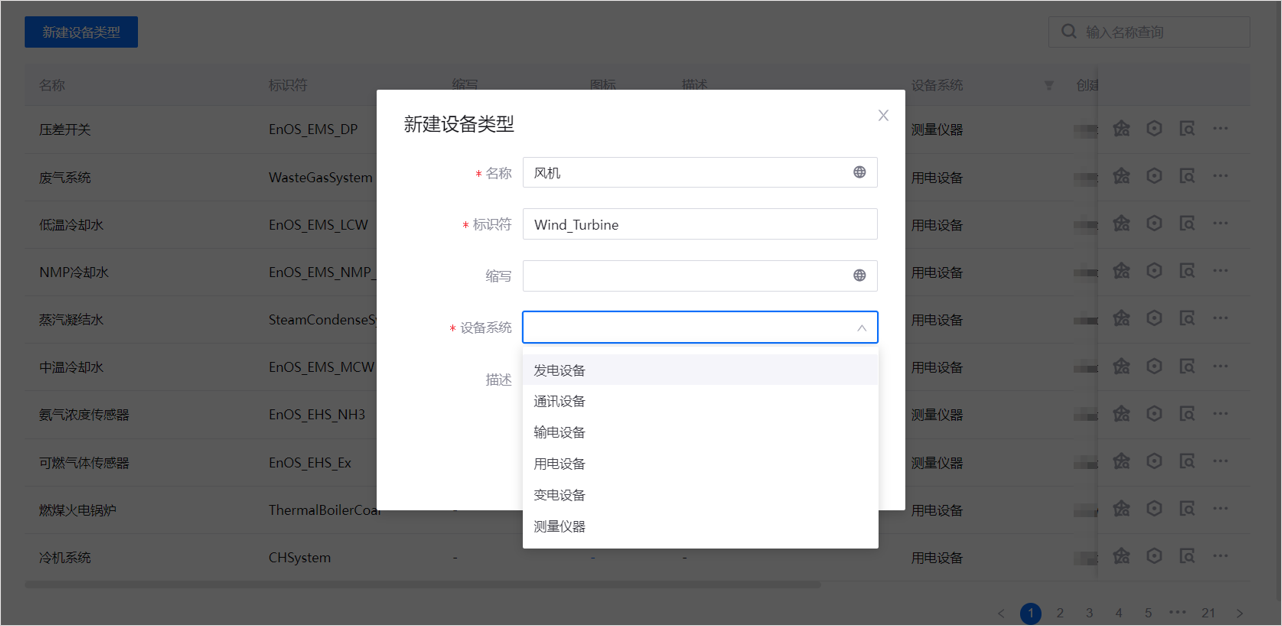Screen dimensions: 1282x626
Task: Collapse the 设备系统 dropdown with its arrow
Action: pyautogui.click(x=861, y=328)
